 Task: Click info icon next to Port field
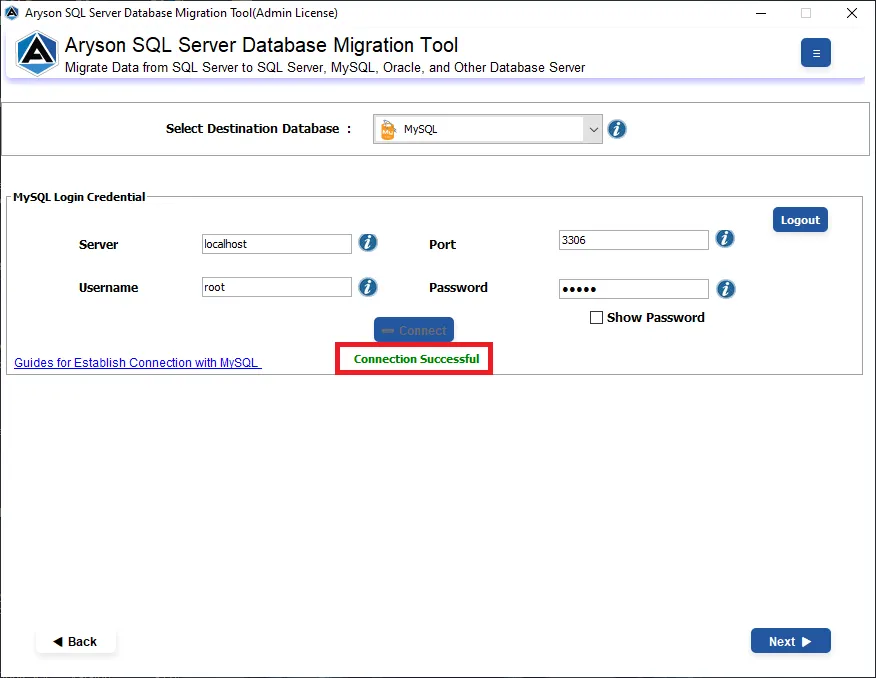(725, 239)
